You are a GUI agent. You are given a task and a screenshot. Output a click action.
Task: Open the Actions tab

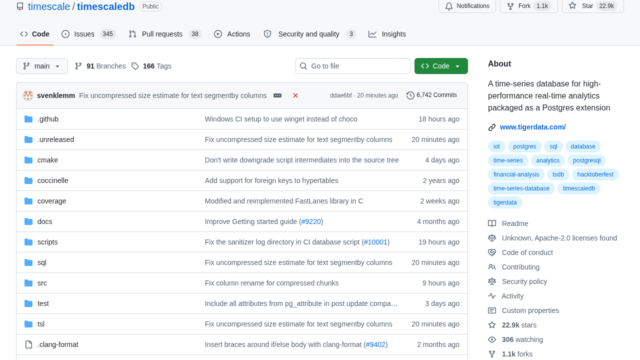tap(232, 34)
